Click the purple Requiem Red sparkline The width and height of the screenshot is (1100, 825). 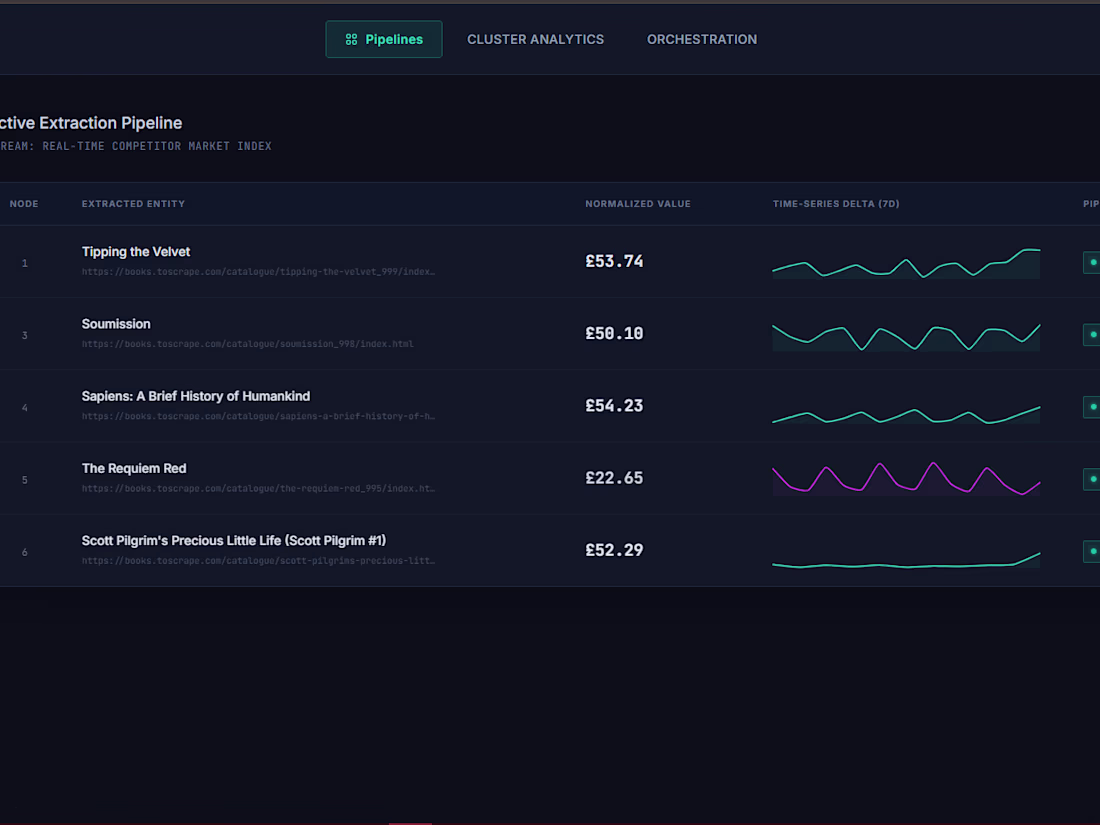coord(906,479)
